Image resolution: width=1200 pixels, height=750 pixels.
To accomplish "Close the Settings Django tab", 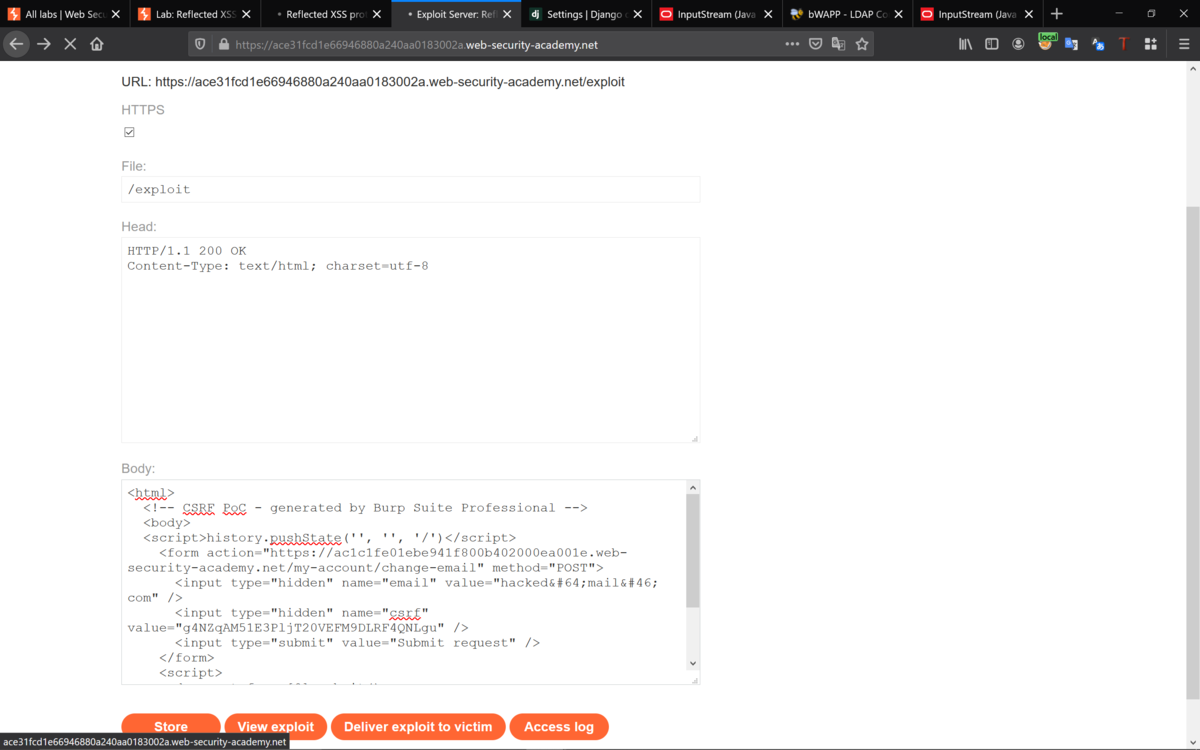I will point(638,14).
